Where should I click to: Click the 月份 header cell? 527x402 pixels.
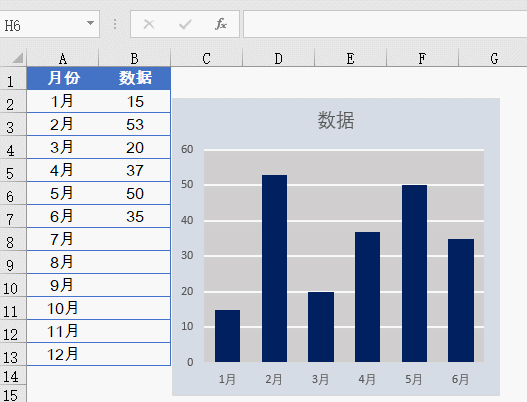(x=63, y=78)
